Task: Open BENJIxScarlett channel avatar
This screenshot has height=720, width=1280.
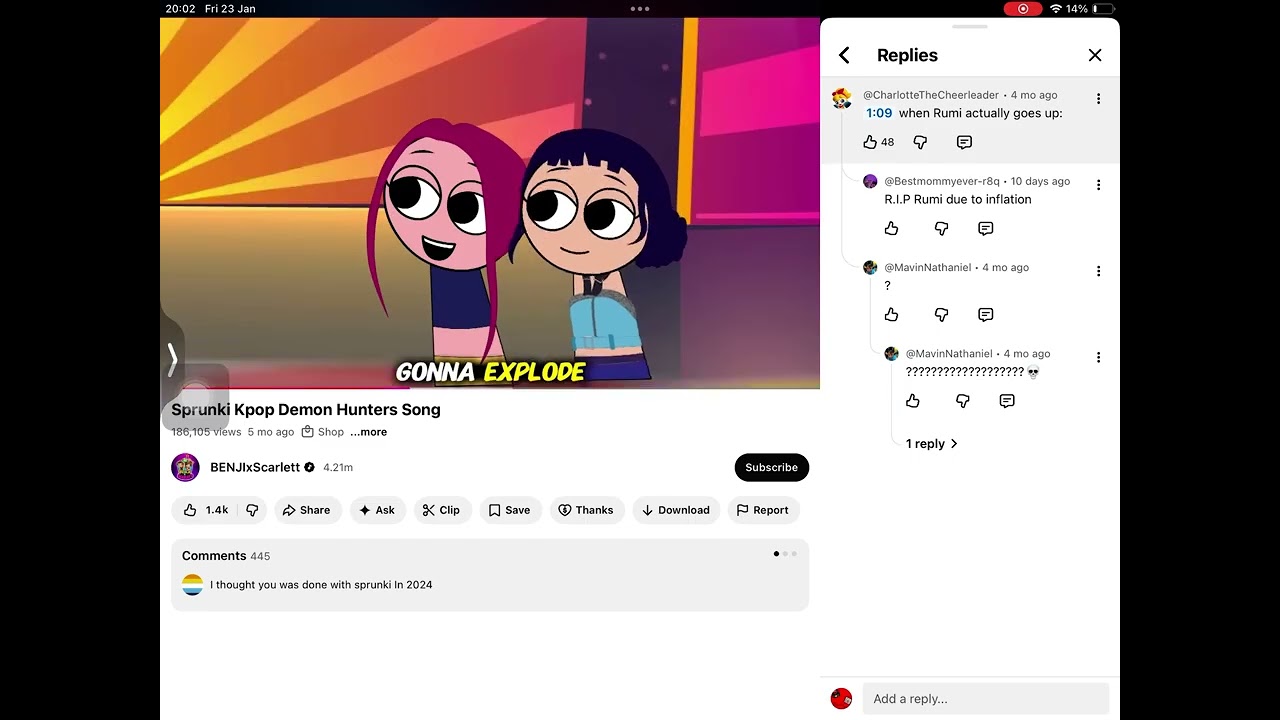Action: (x=185, y=467)
